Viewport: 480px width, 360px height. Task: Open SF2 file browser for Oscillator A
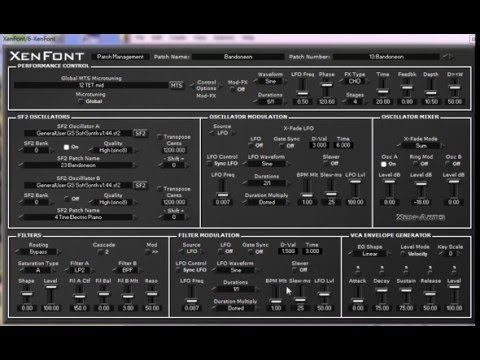[x=140, y=133]
